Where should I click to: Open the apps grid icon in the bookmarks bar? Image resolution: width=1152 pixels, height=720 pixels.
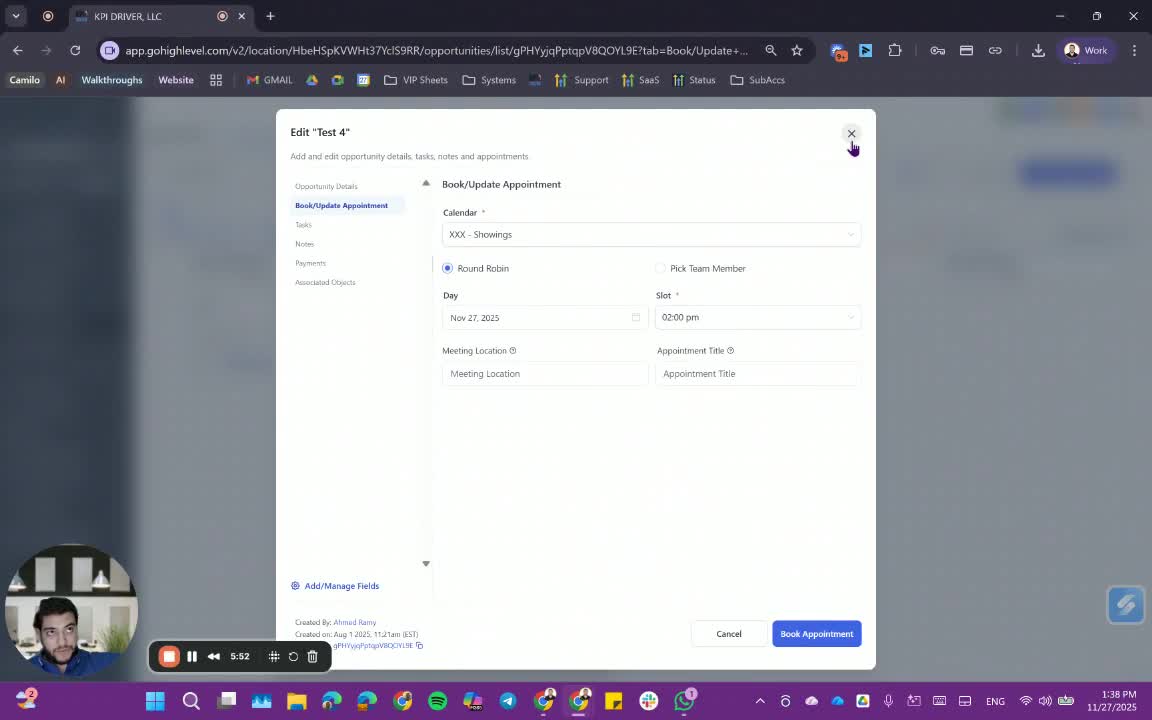(216, 80)
